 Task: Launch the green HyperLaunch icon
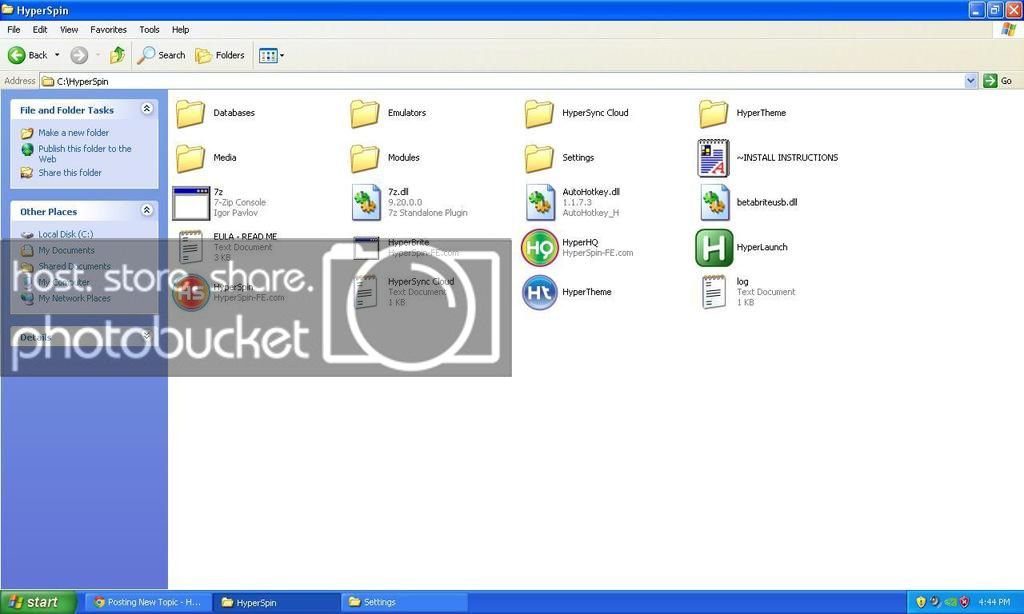(714, 248)
